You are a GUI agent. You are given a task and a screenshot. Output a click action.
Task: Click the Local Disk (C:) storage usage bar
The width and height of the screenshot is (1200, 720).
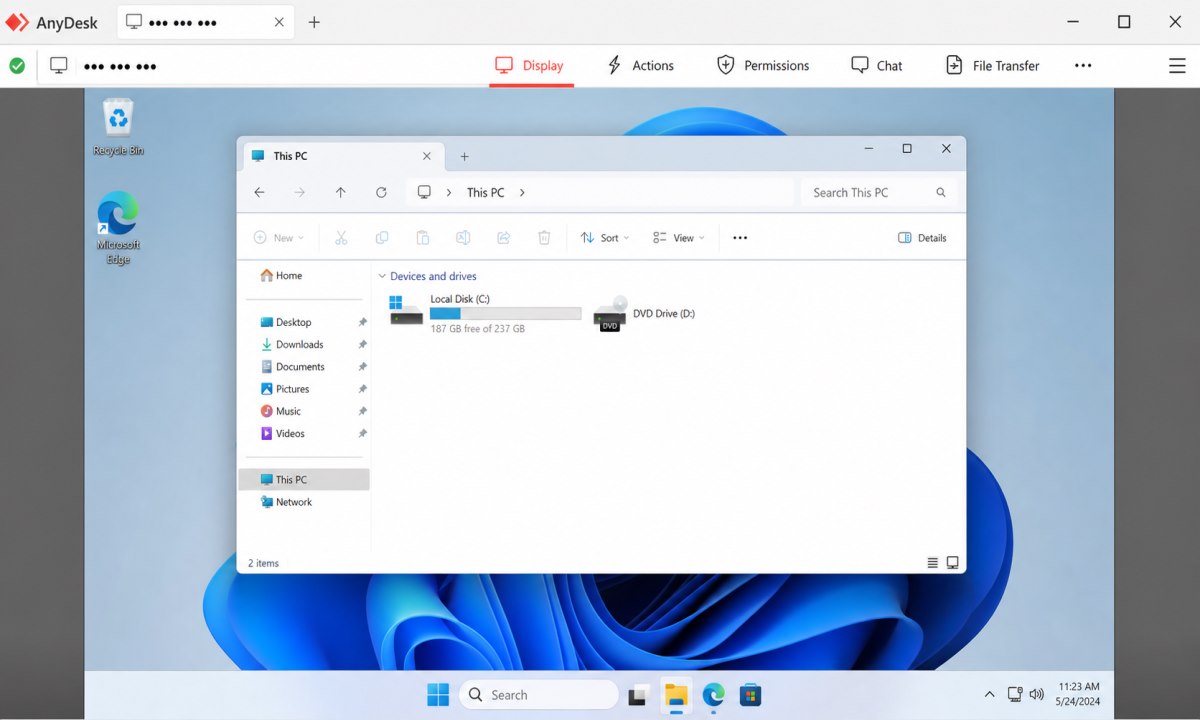pyautogui.click(x=505, y=313)
